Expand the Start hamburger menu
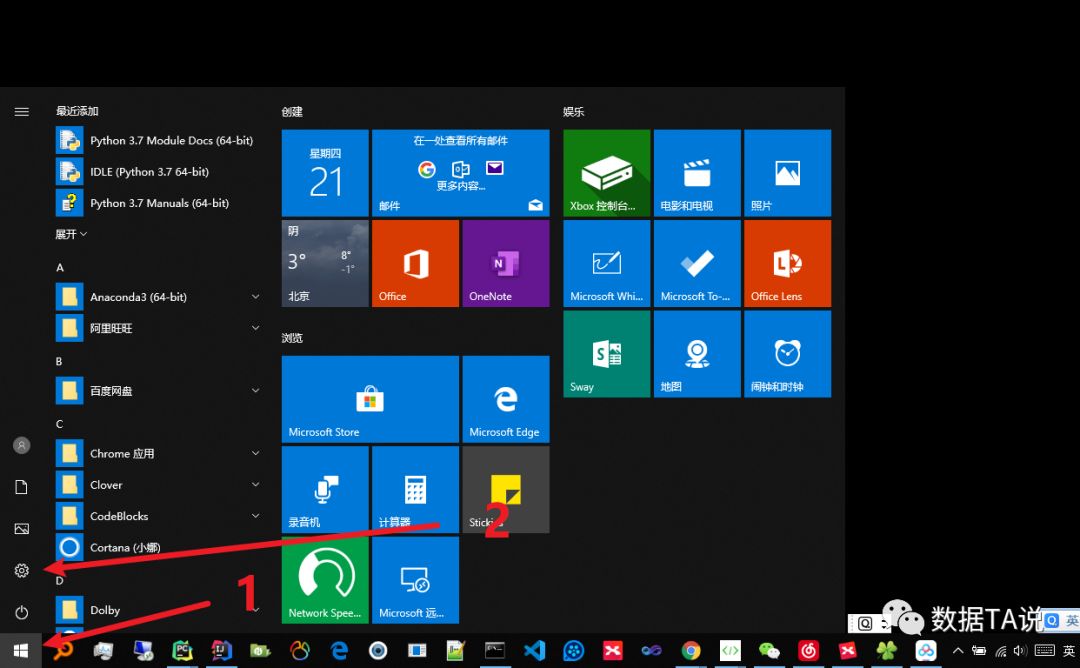The height and width of the screenshot is (668, 1080). (21, 112)
